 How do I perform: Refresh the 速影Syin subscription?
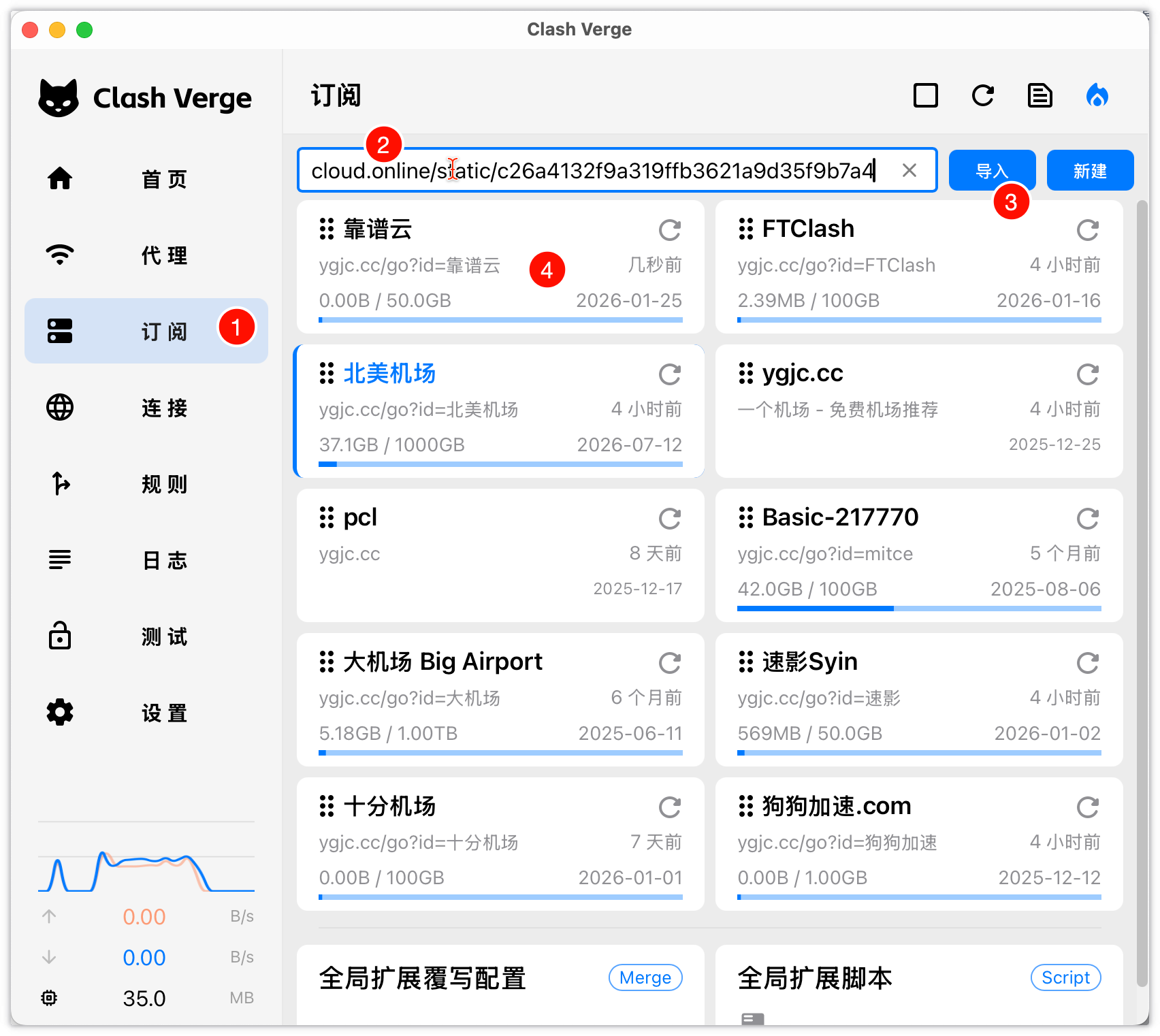pos(1088,662)
